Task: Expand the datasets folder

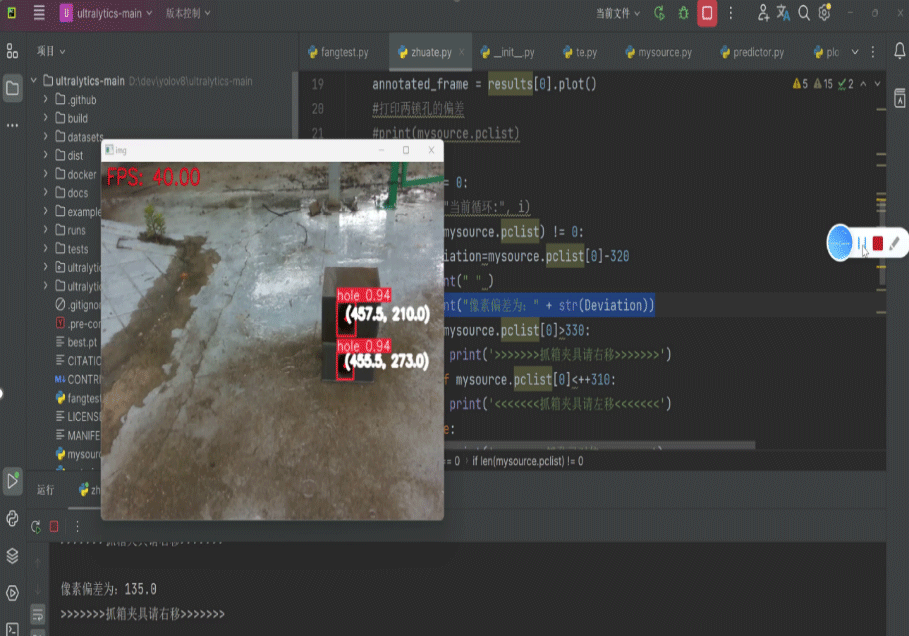Action: point(46,137)
